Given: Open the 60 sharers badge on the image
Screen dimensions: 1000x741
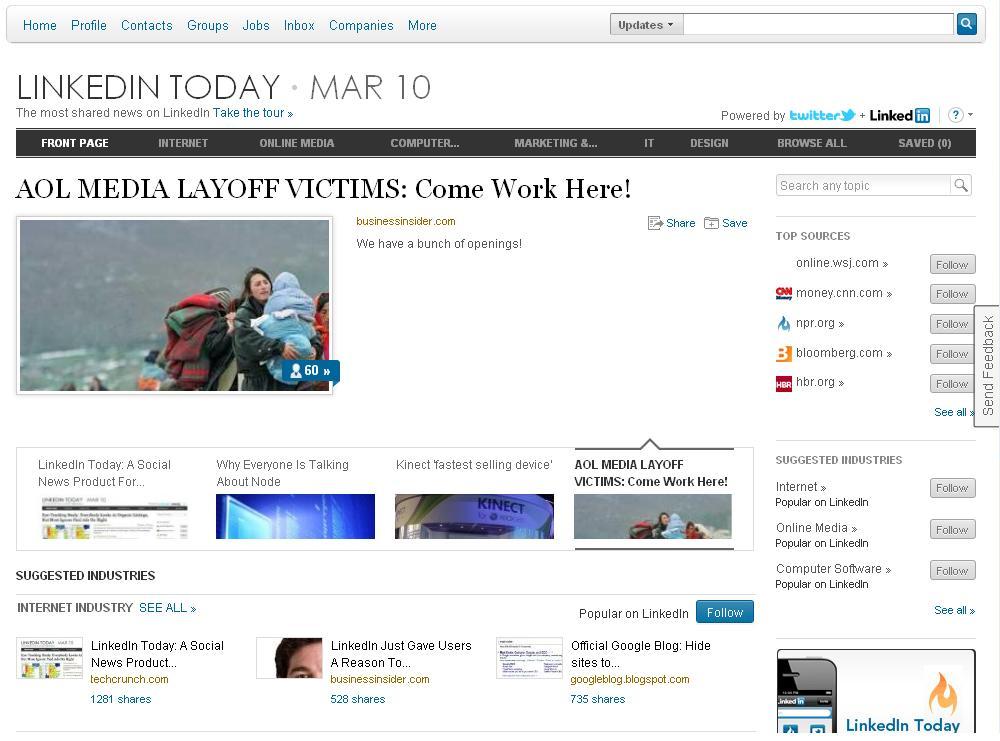Looking at the screenshot, I should click(310, 371).
